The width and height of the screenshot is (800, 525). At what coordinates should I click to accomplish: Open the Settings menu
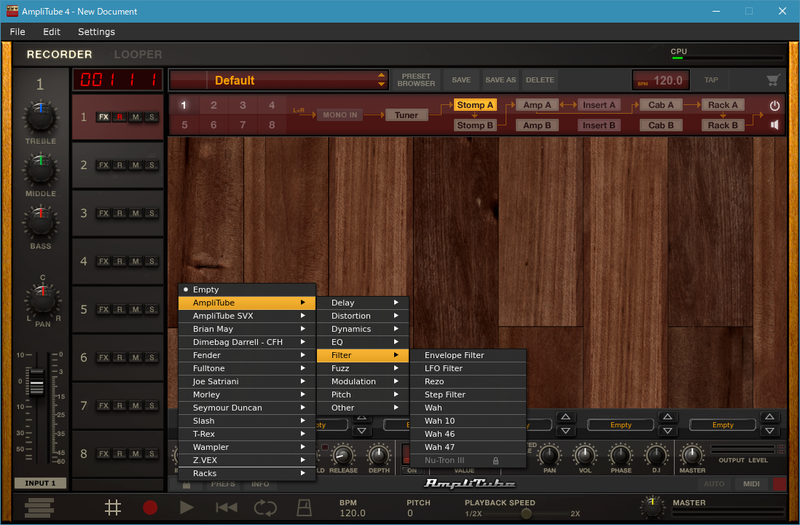96,32
